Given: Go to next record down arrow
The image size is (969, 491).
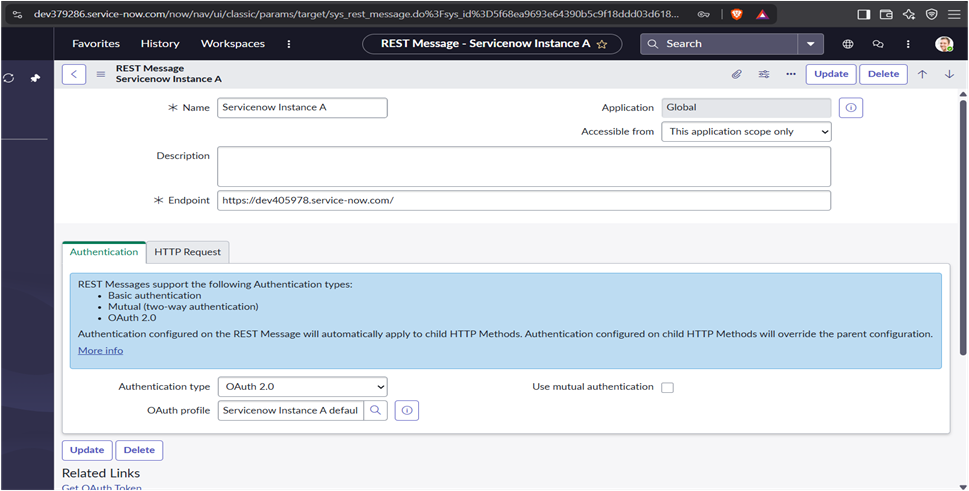Looking at the screenshot, I should tap(949, 74).
